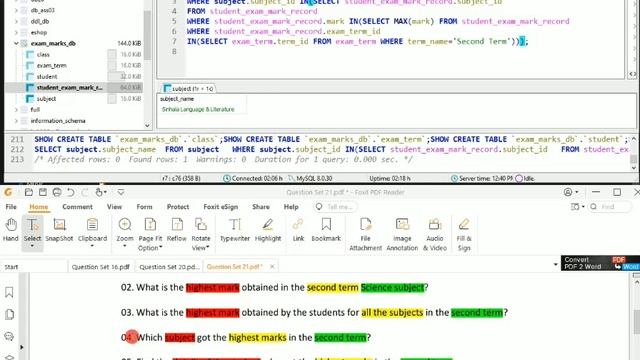
Task: Click the Foxit logo icon
Action: pos(8,192)
